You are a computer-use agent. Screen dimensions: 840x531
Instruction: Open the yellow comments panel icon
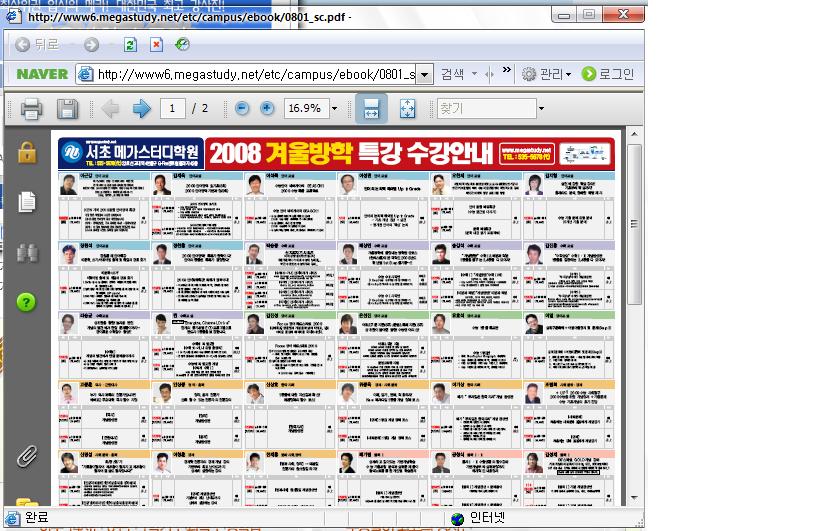coord(27,502)
